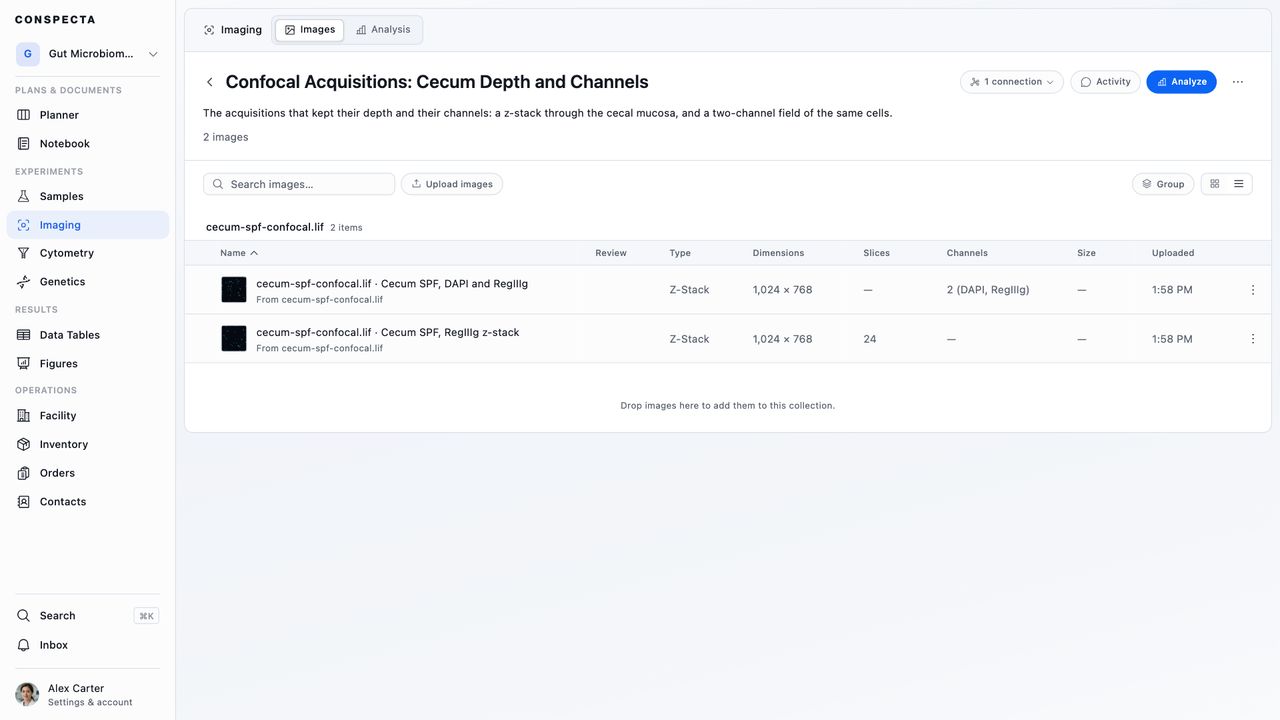Expand the Gut Microbiome workspace switcher

pyautogui.click(x=88, y=54)
